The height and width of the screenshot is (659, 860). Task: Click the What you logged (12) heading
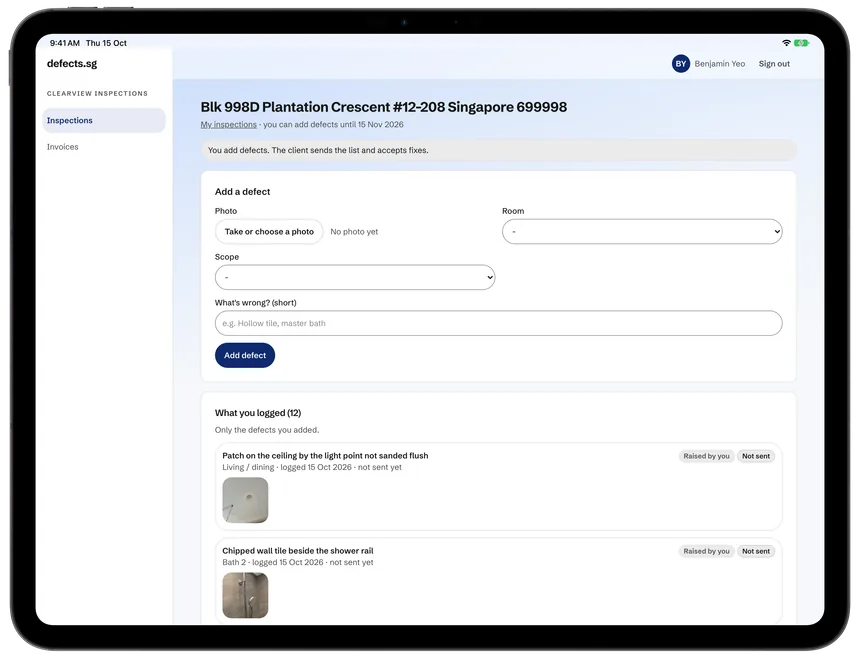pos(258,413)
